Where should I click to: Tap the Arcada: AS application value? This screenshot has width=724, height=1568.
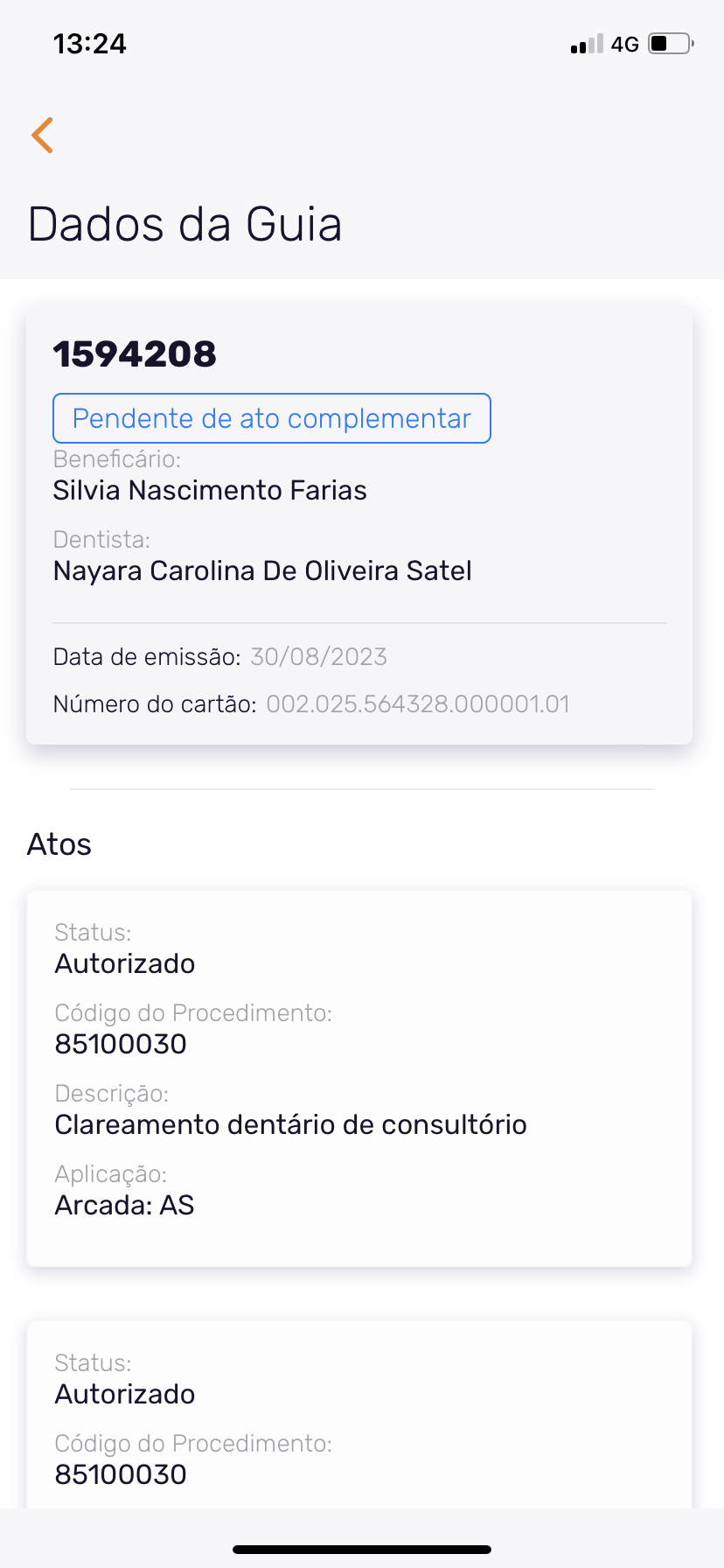click(x=124, y=1205)
